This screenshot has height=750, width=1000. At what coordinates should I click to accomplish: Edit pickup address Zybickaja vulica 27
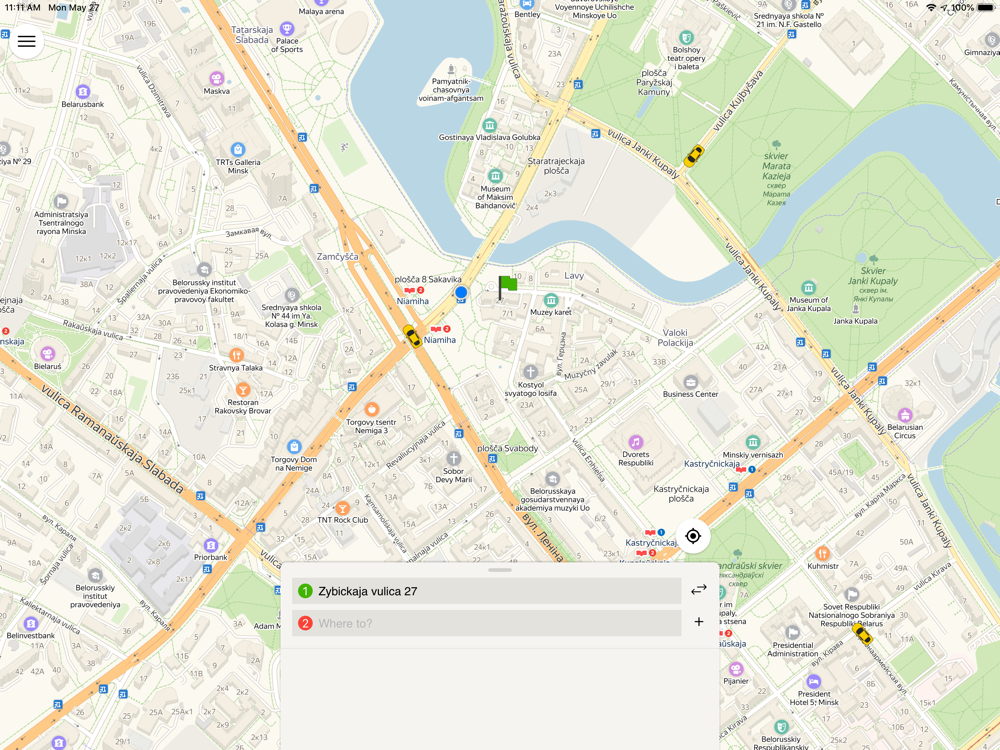[487, 591]
